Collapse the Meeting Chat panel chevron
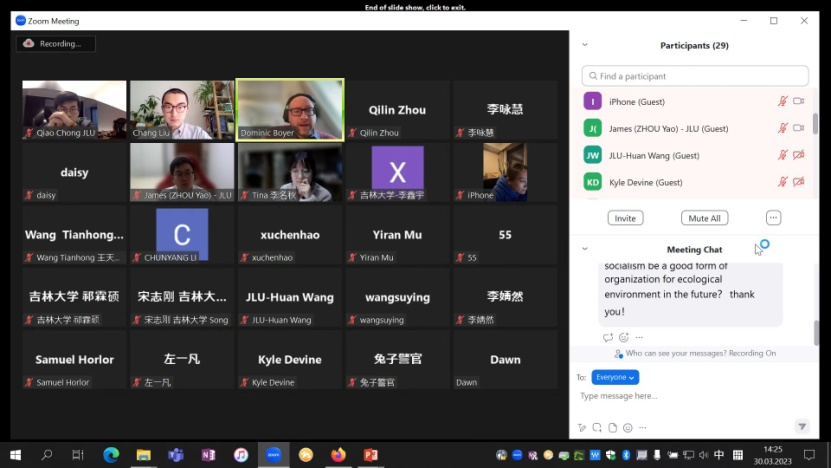This screenshot has height=468, width=831. 585,249
